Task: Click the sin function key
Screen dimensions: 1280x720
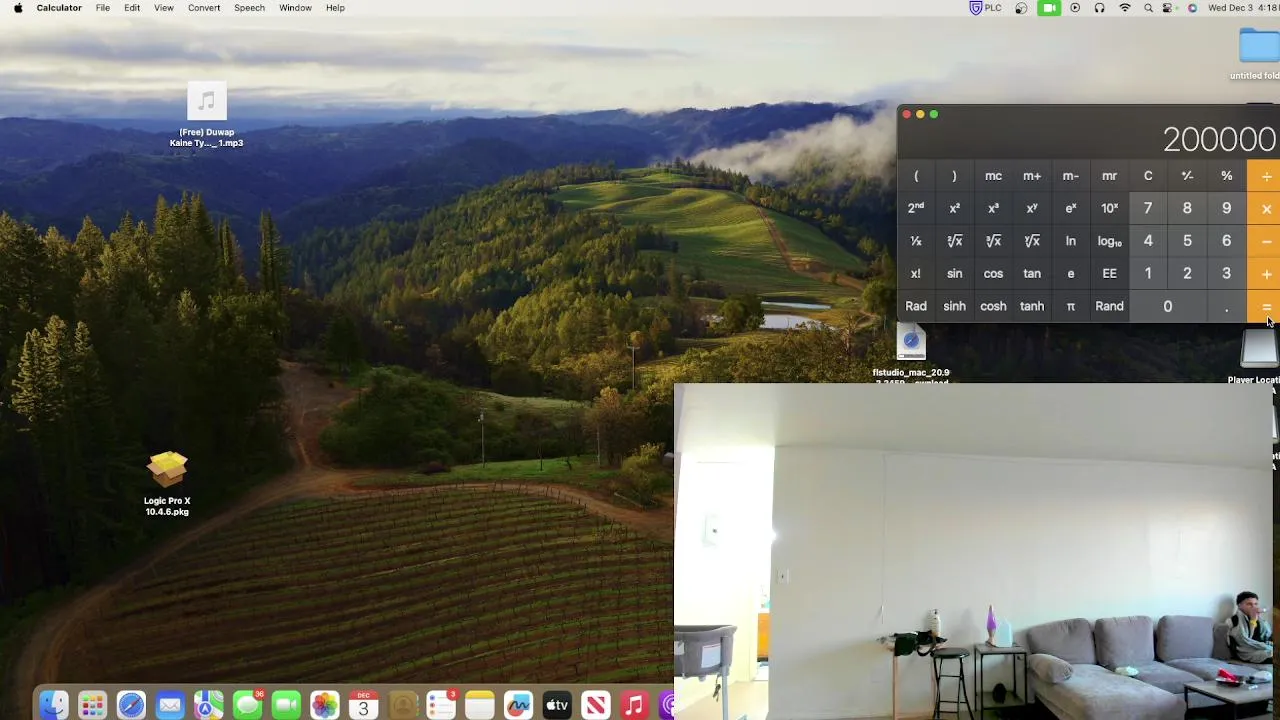Action: coord(954,274)
